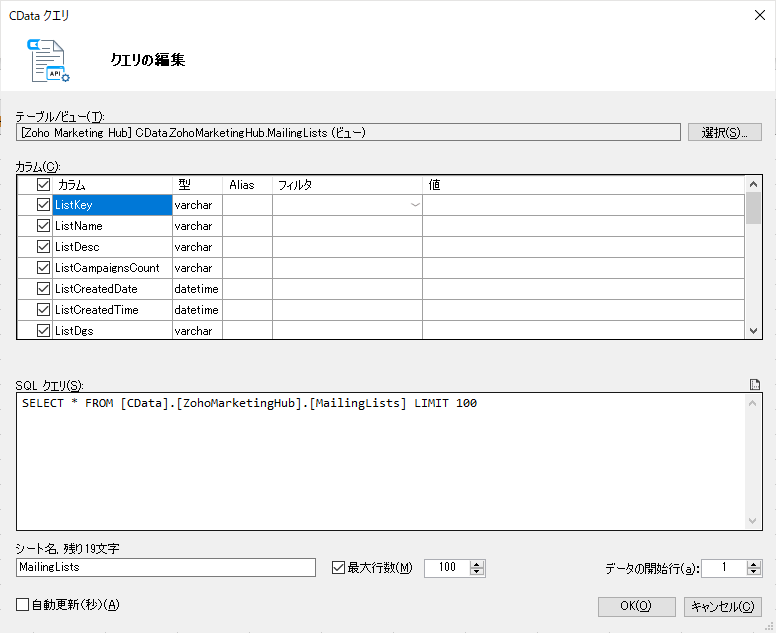Image resolution: width=776 pixels, height=633 pixels.
Task: Click the カラム column header
Action: (112, 185)
